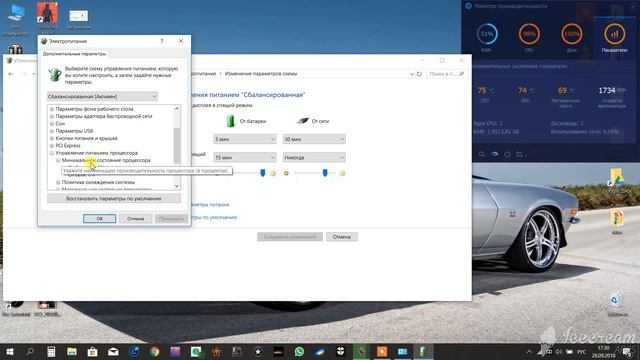640x360 pixels.
Task: Click the advanced power settings link
Action: tap(210, 204)
